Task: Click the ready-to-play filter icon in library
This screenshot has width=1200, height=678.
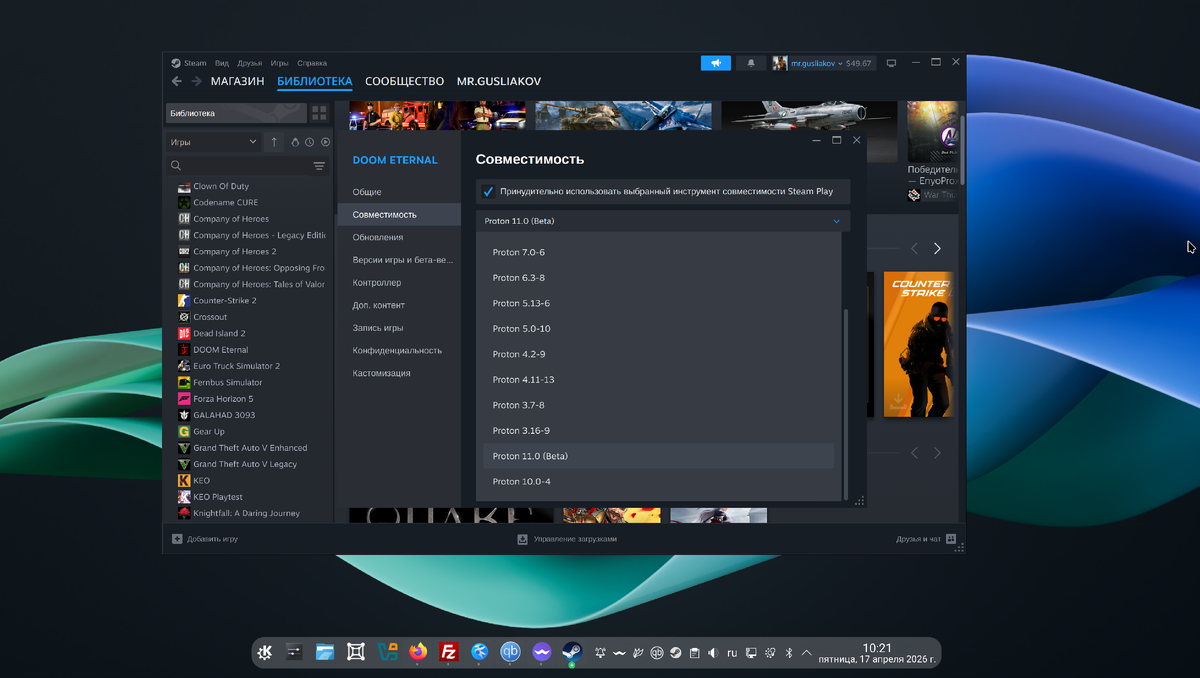Action: pos(324,142)
